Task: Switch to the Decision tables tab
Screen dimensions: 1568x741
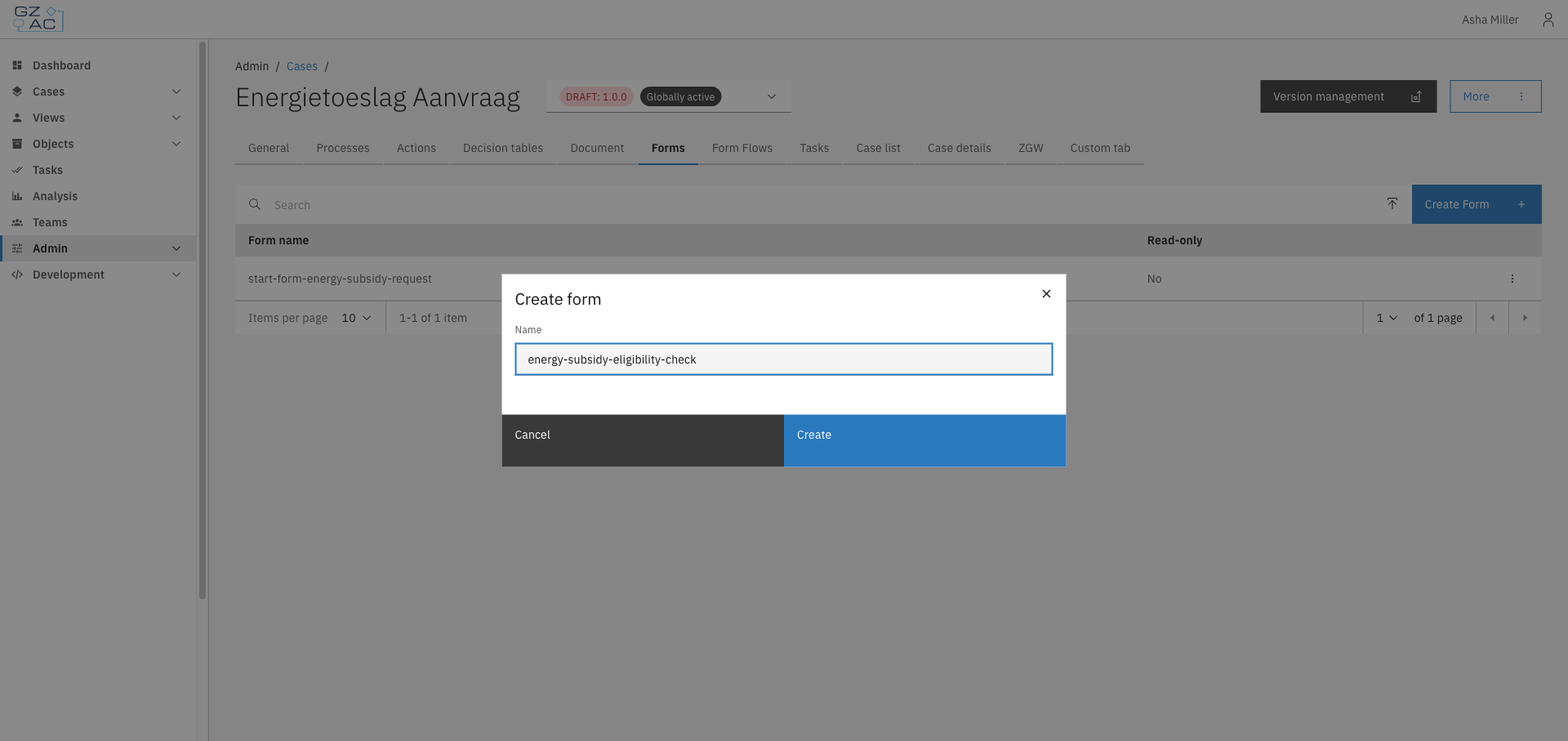Action: (503, 148)
